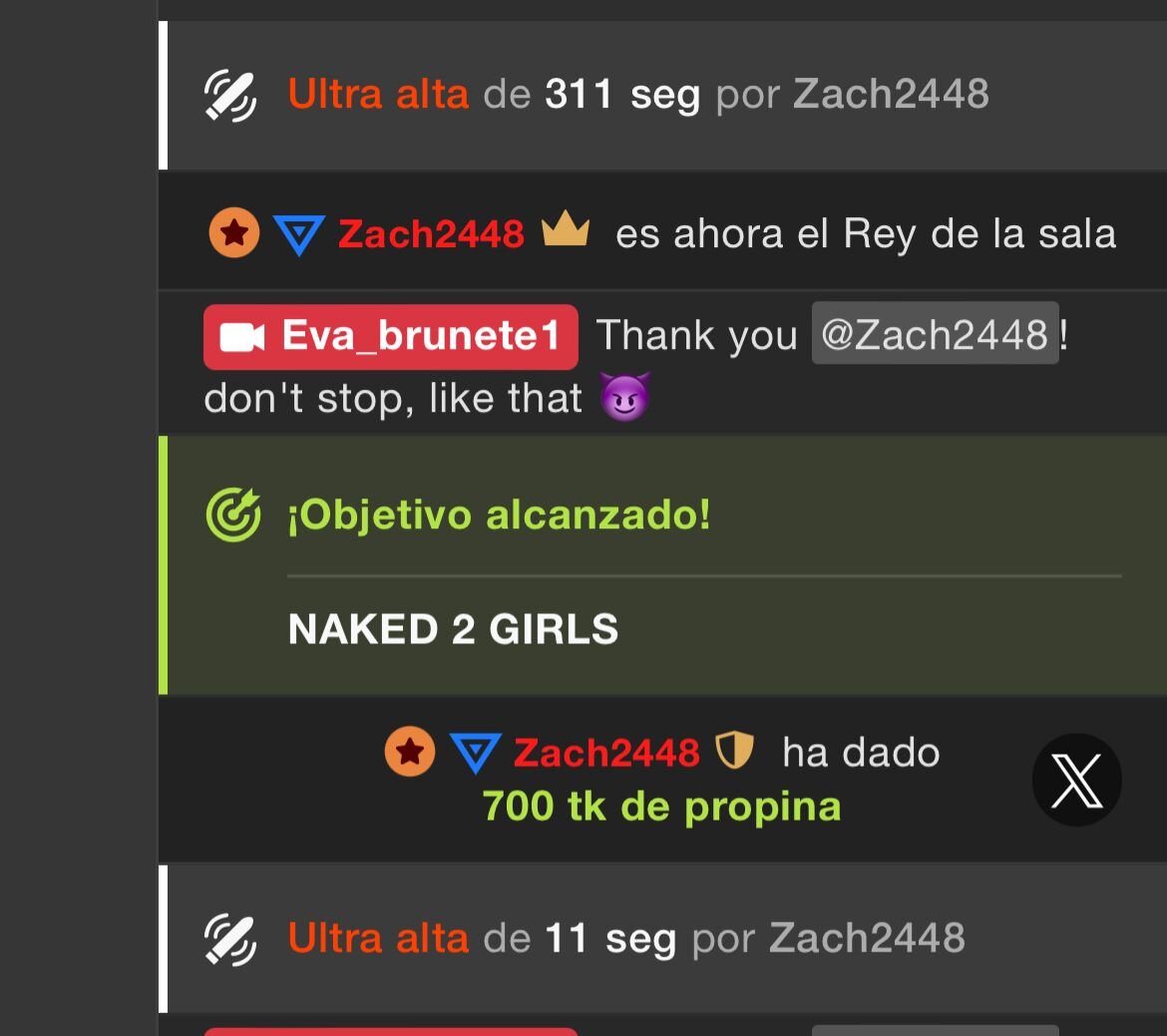Image resolution: width=1167 pixels, height=1036 pixels.
Task: Click blue triangle badge in tip message
Action: pos(476,753)
